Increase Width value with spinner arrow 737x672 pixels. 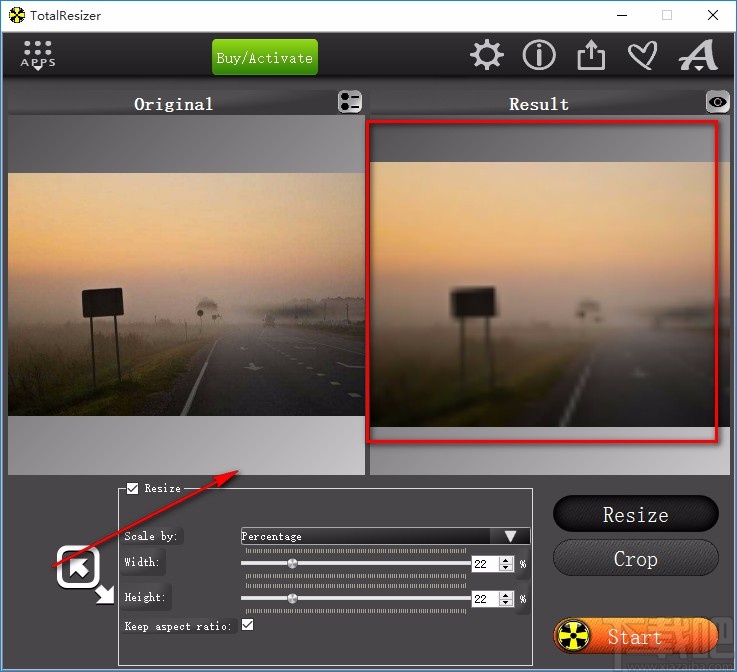[x=505, y=560]
